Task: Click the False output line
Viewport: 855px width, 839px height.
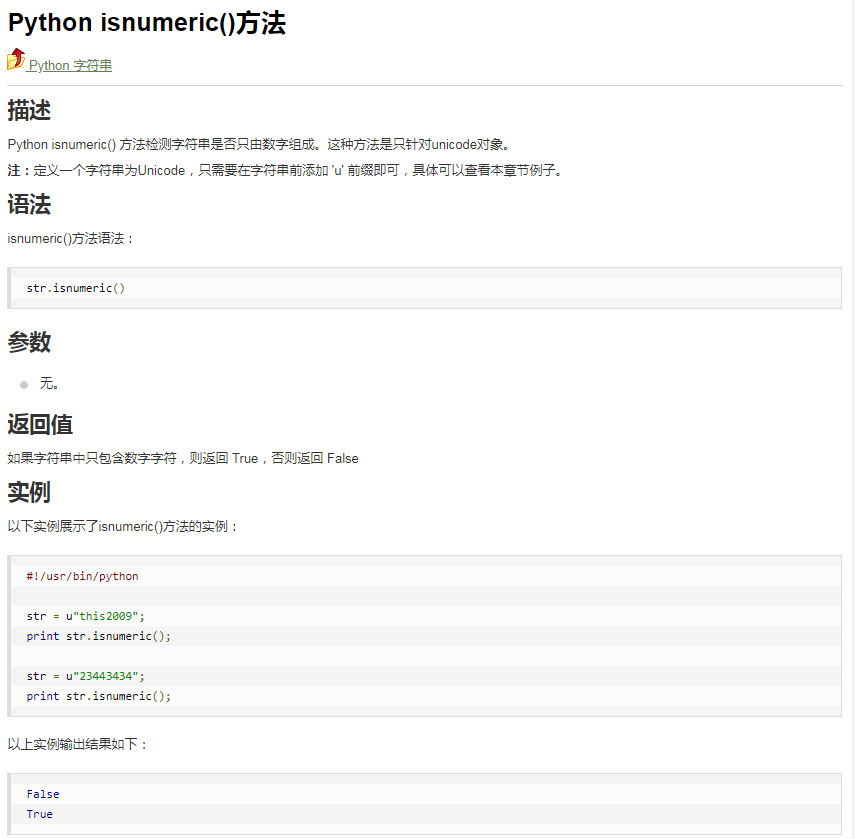Action: coord(43,794)
